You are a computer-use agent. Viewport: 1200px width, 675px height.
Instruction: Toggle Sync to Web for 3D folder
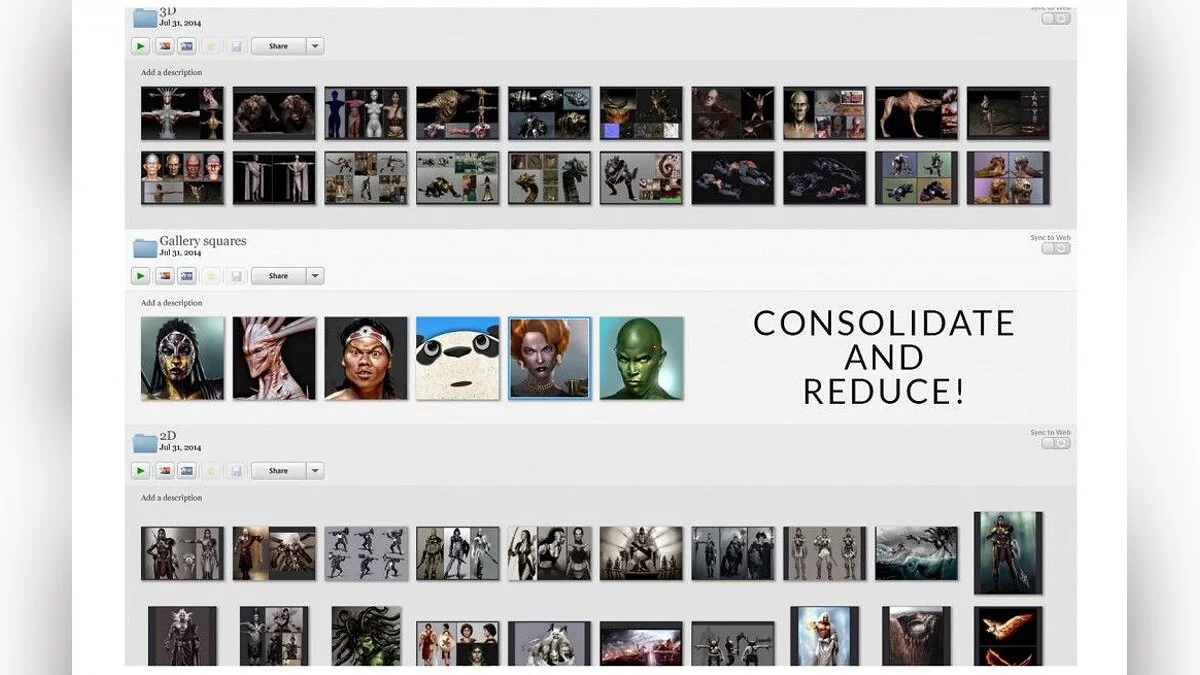coord(1055,19)
